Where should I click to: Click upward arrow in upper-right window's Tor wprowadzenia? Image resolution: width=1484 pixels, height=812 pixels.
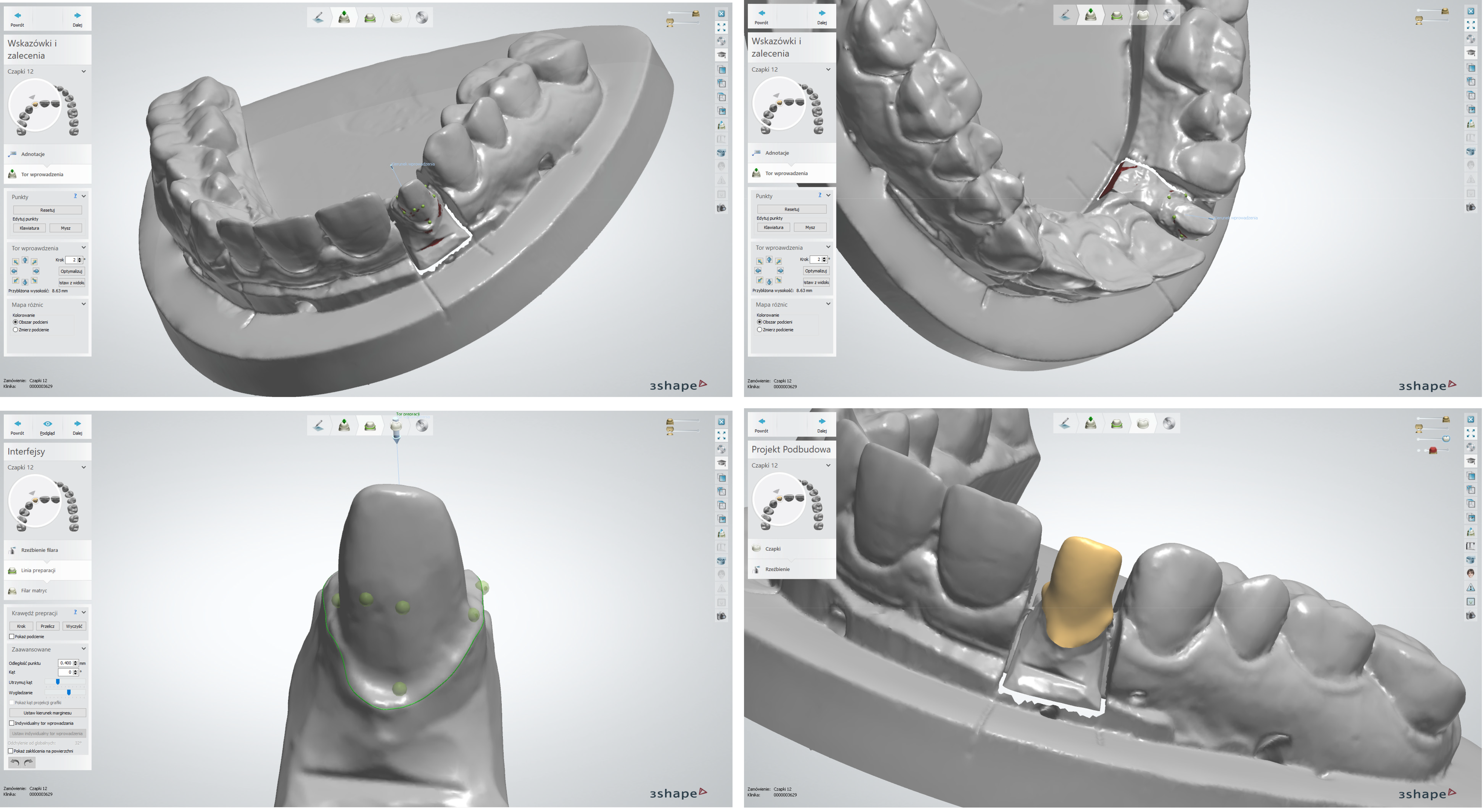tap(769, 259)
